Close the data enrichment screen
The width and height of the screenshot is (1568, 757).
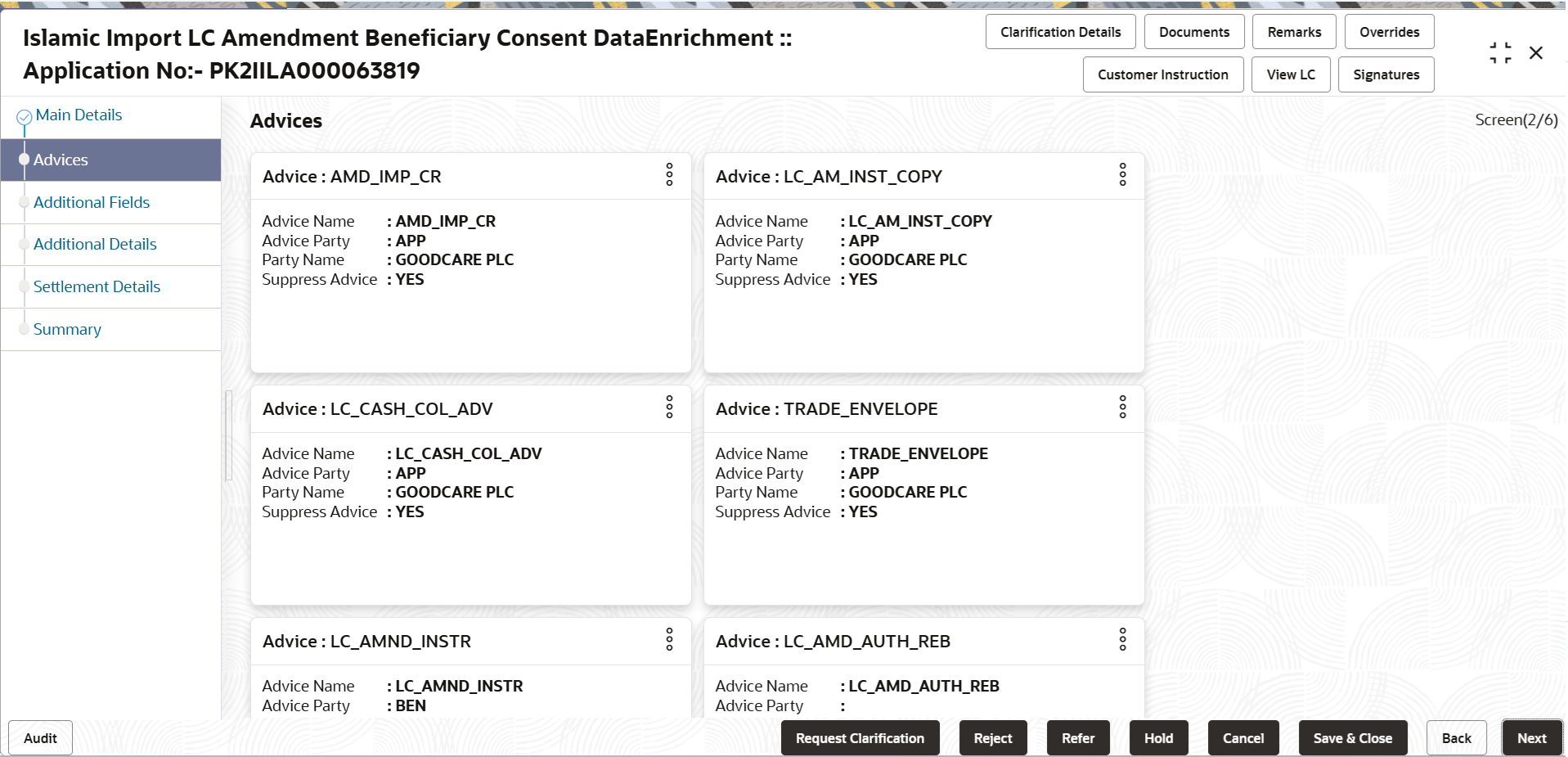[1536, 53]
